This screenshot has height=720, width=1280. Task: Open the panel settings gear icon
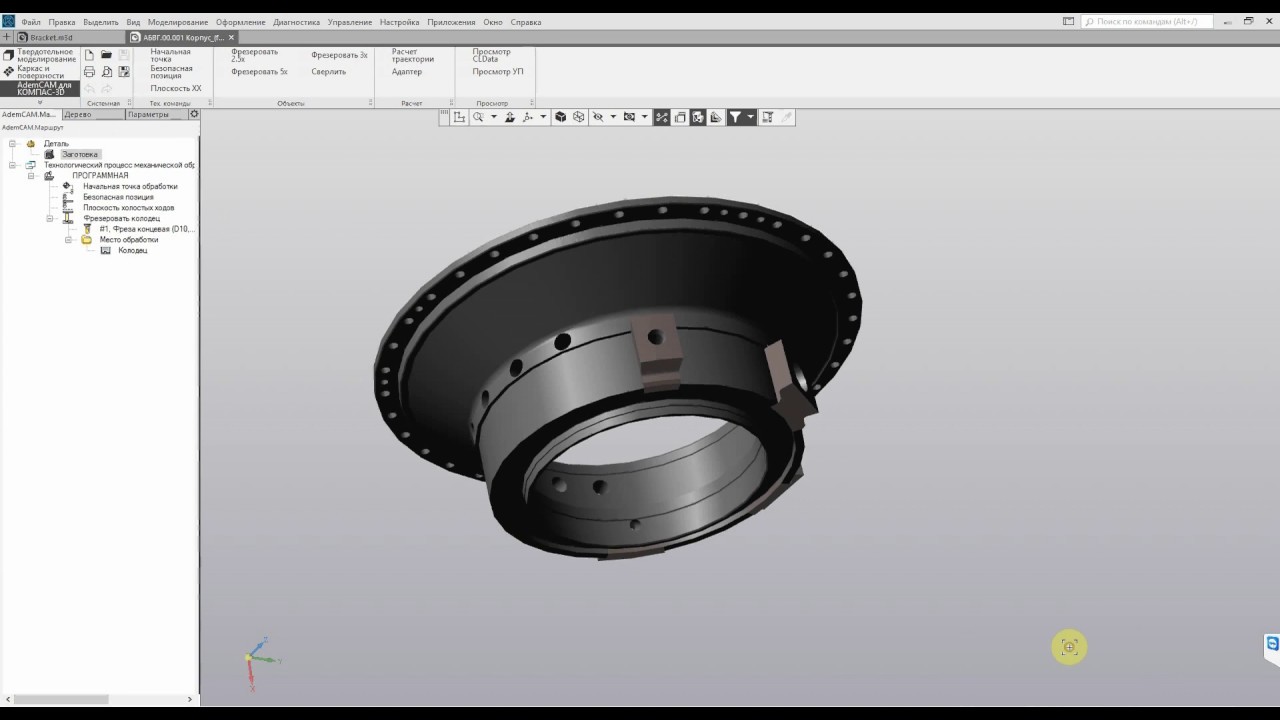194,114
